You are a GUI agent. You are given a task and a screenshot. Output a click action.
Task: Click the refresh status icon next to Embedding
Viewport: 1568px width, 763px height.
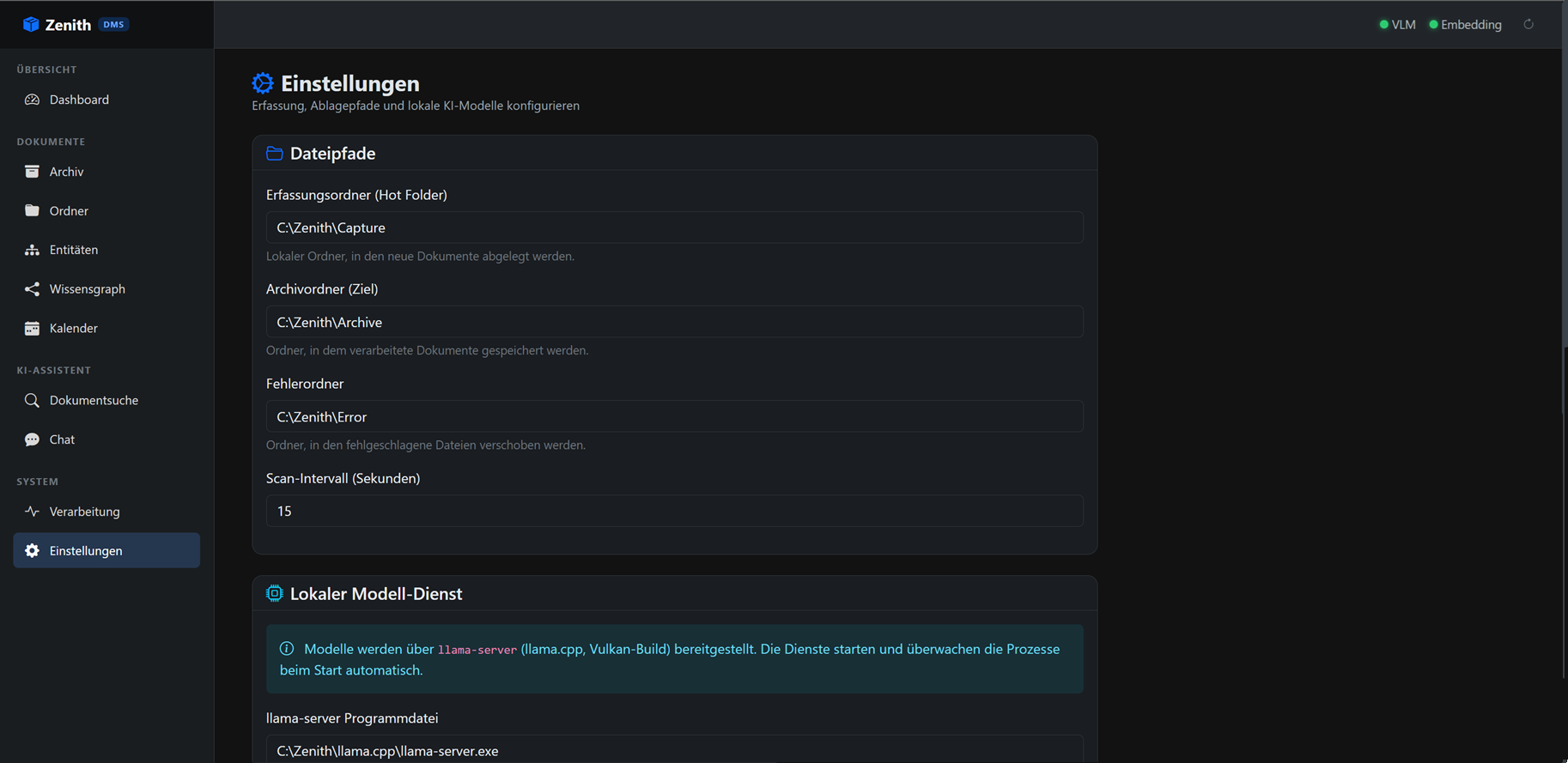click(1528, 24)
